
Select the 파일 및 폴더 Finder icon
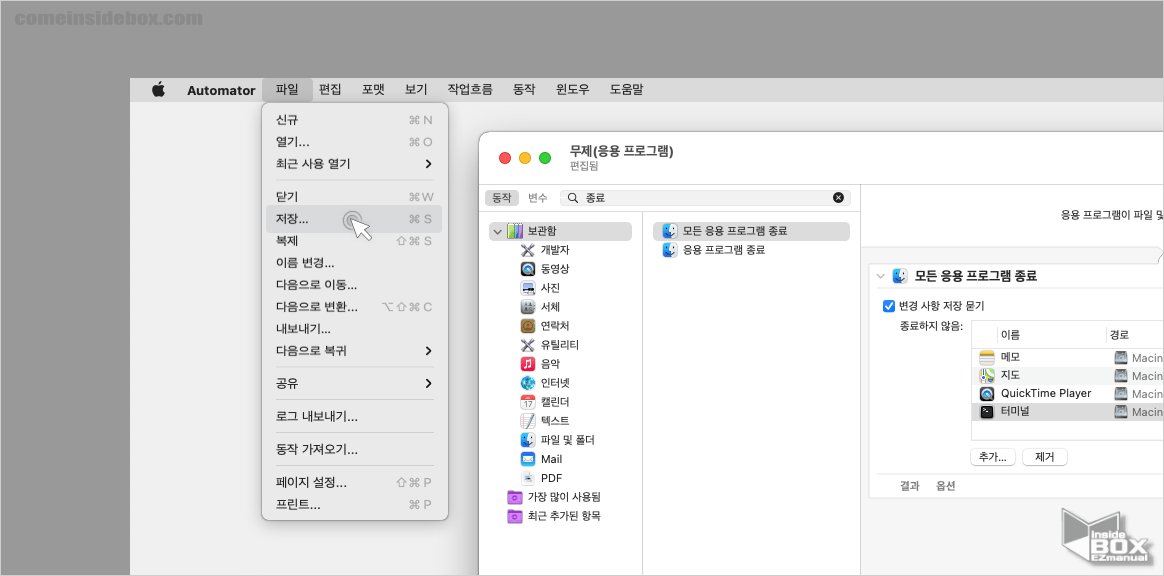pyautogui.click(x=528, y=439)
